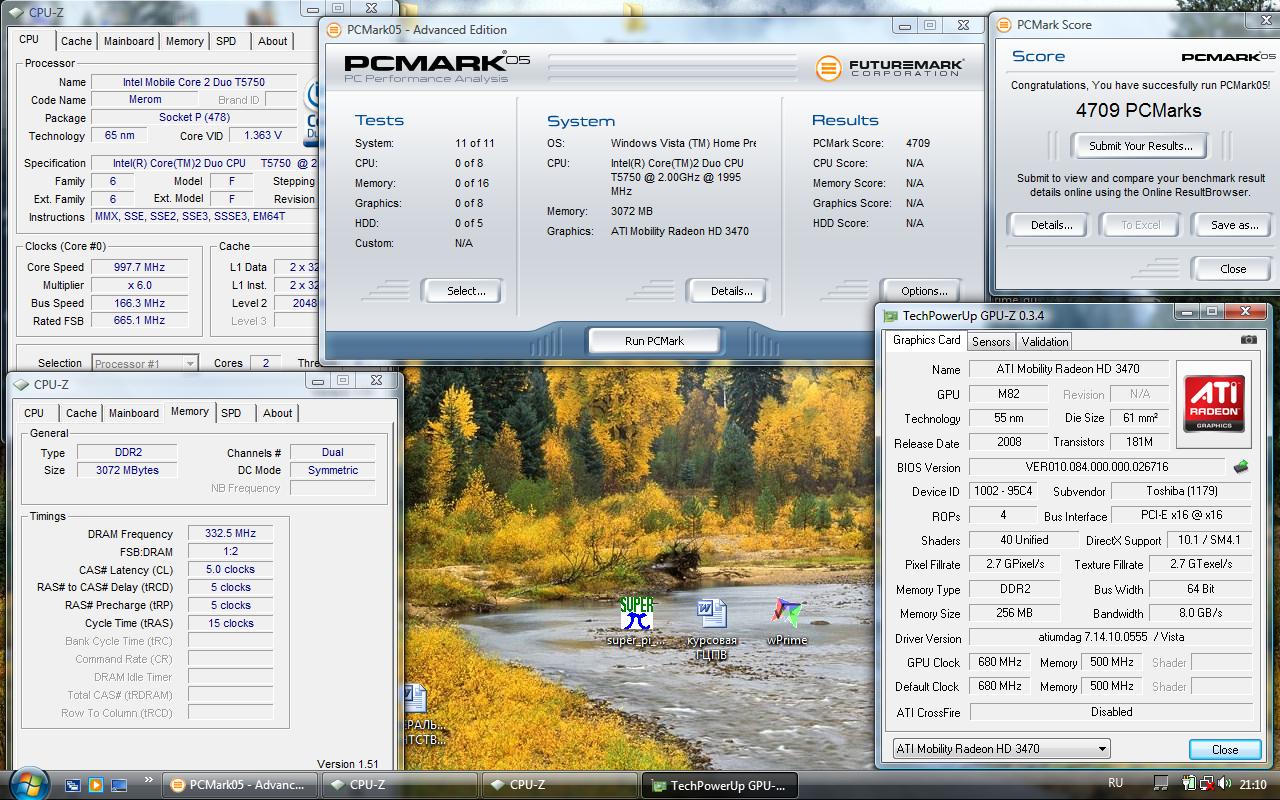Image resolution: width=1280 pixels, height=800 pixels.
Task: Click the Futuremark Corporation logo
Action: coord(890,68)
